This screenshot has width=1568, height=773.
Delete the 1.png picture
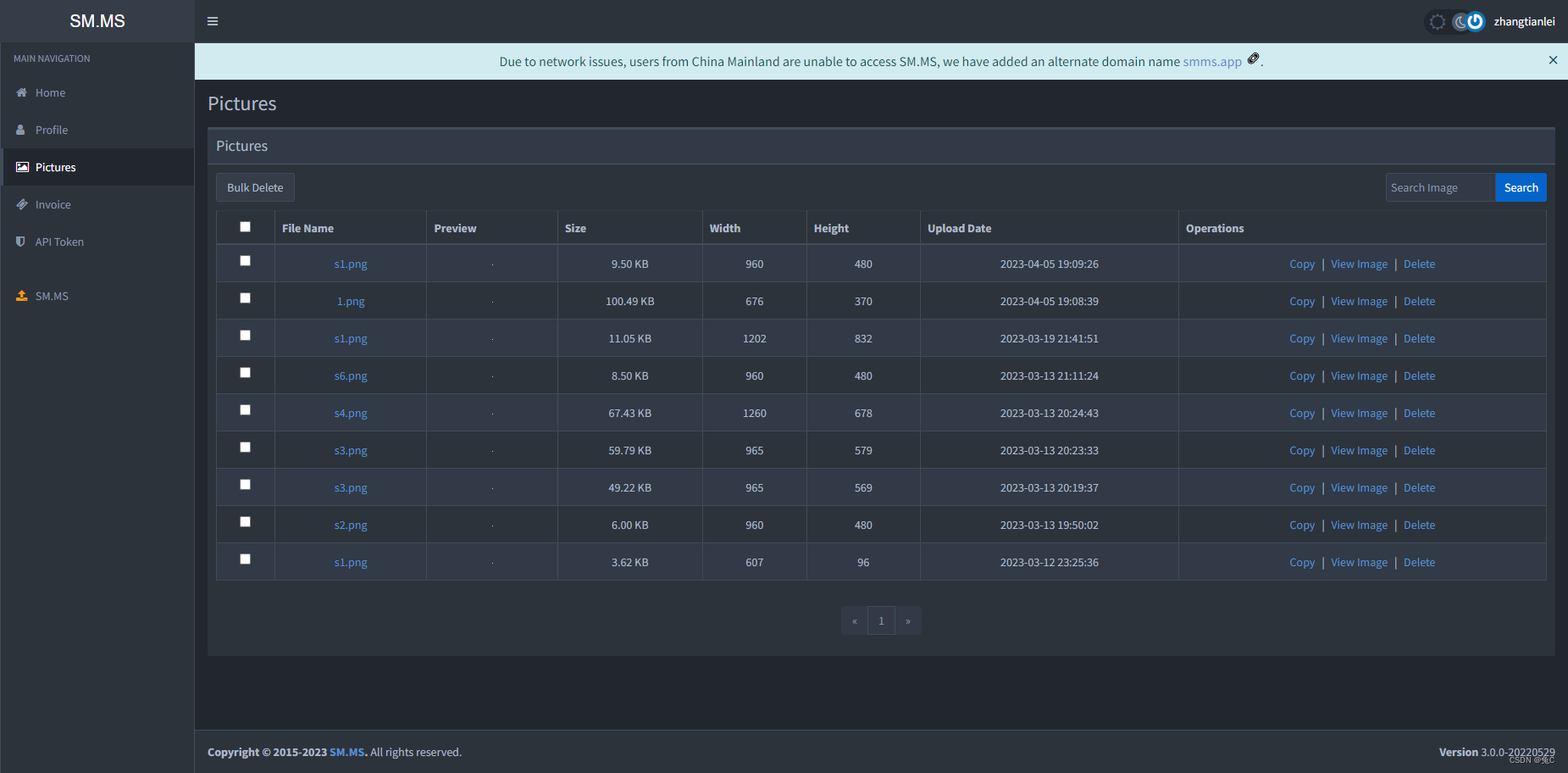point(1419,302)
